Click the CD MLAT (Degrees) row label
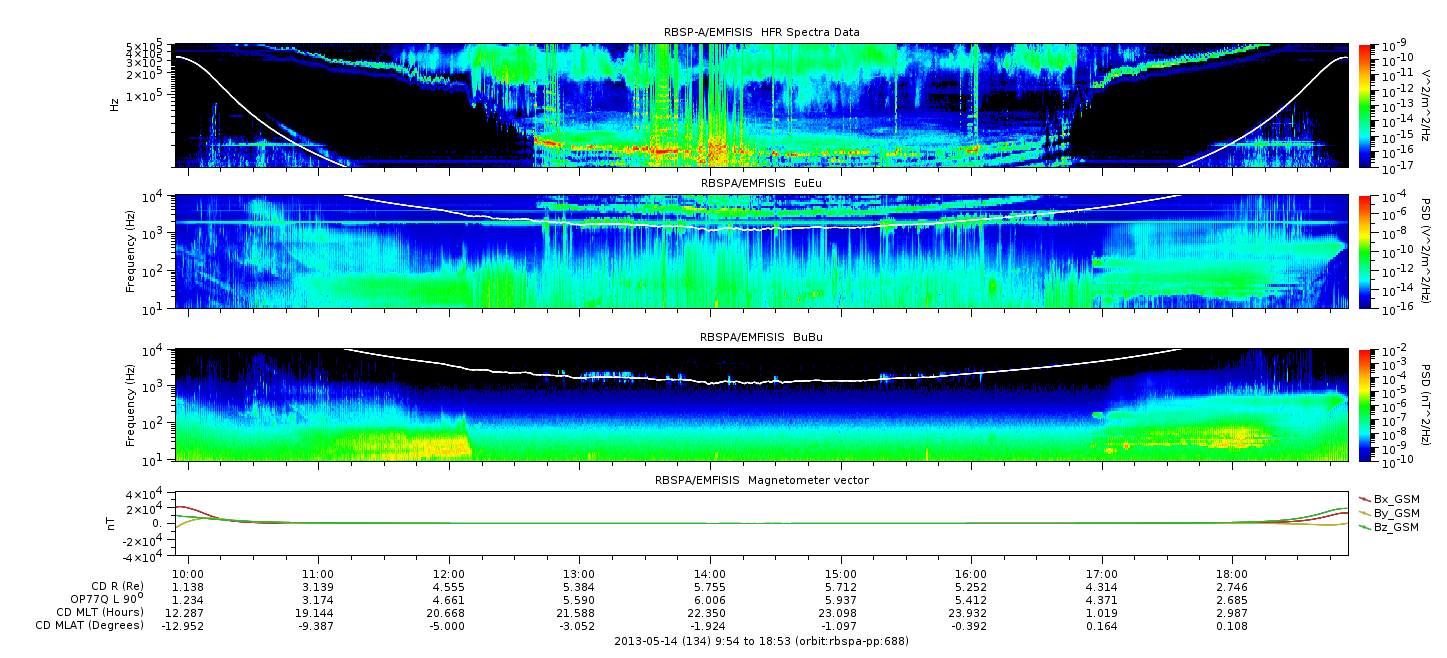 (91, 625)
